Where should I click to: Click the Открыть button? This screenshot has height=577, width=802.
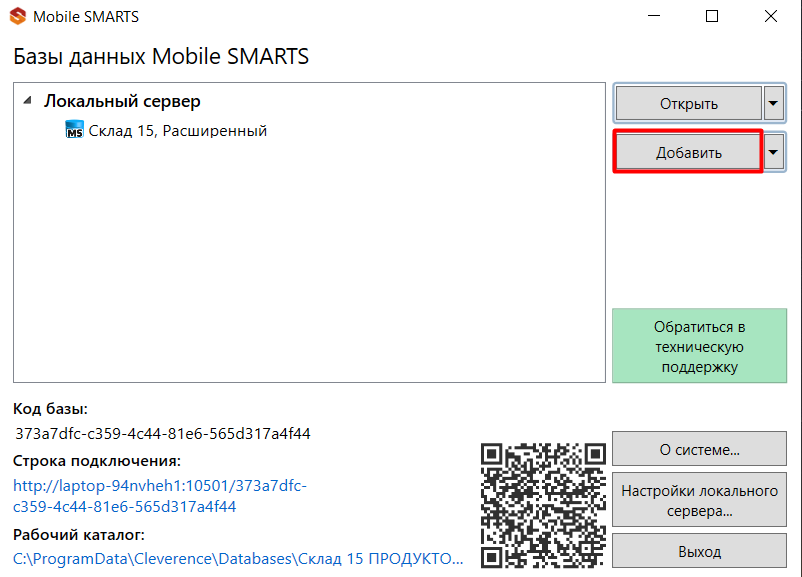click(x=688, y=103)
